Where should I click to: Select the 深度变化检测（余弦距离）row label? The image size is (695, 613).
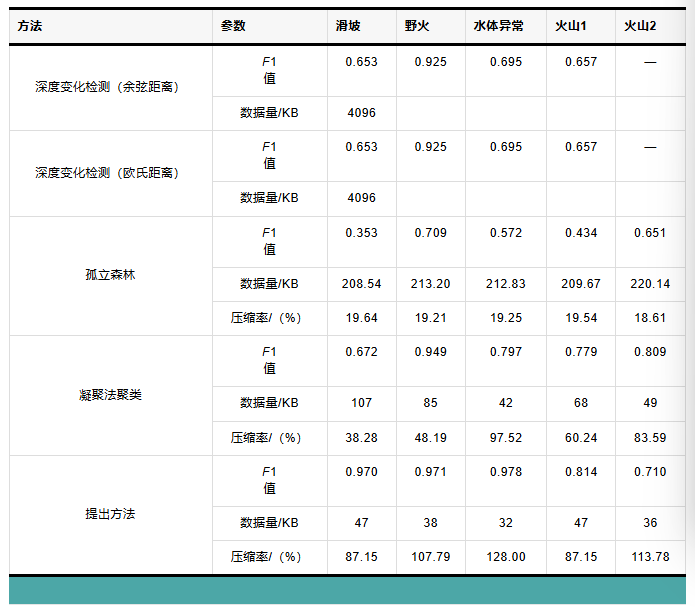click(x=107, y=87)
